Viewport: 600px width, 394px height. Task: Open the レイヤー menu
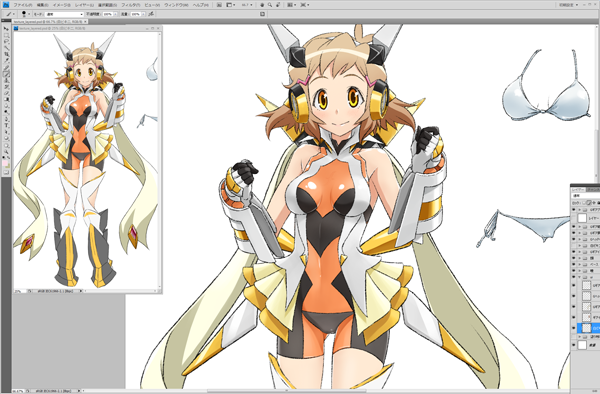tap(84, 5)
